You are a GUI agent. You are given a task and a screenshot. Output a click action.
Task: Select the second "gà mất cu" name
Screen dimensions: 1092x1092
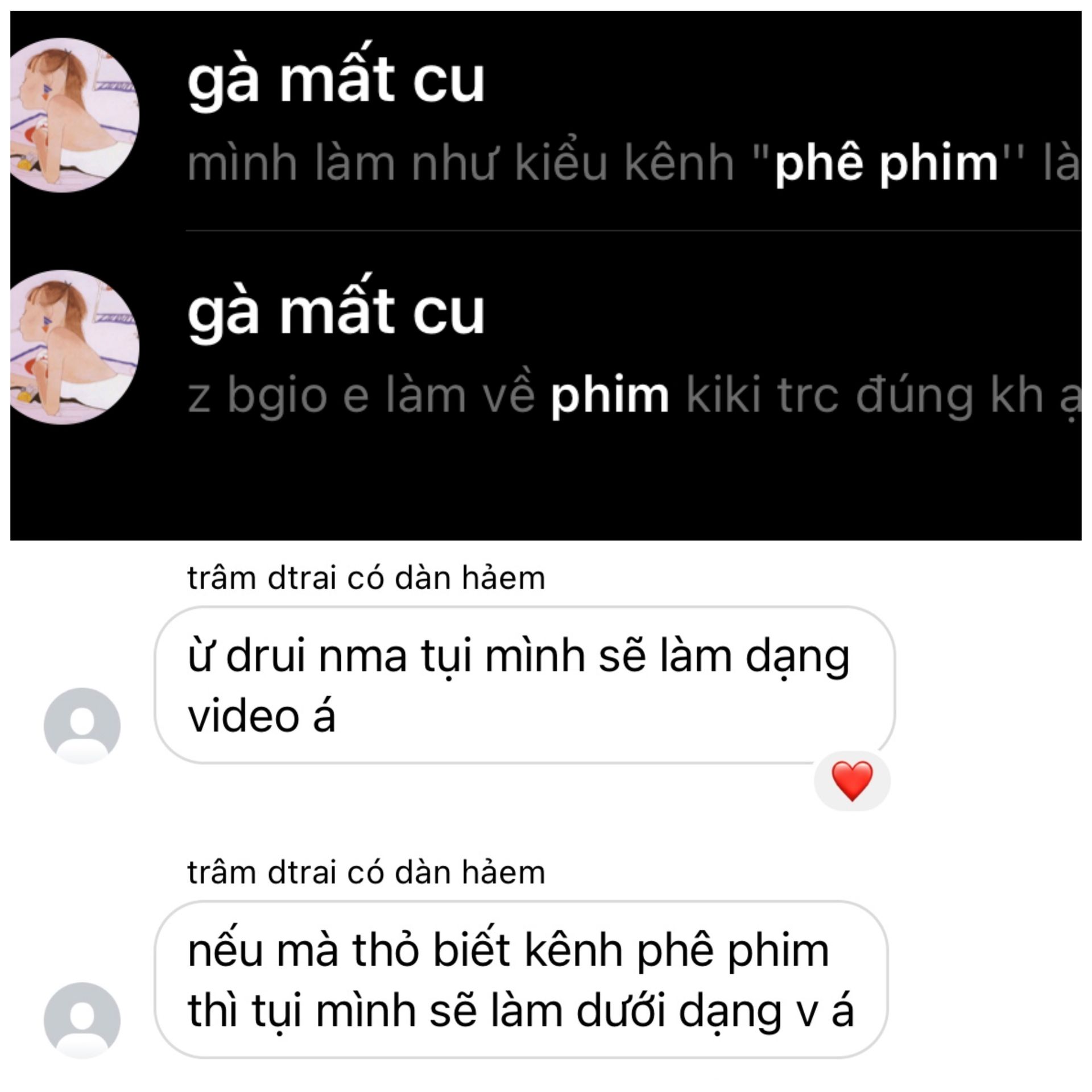pos(336,312)
